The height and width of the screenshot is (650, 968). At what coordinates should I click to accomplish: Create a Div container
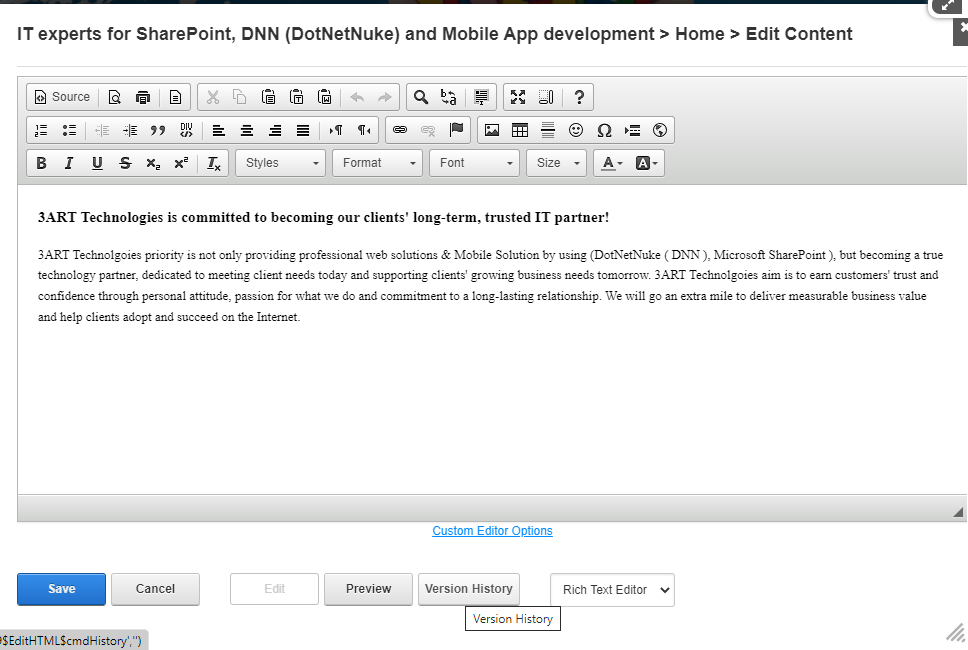(x=186, y=130)
